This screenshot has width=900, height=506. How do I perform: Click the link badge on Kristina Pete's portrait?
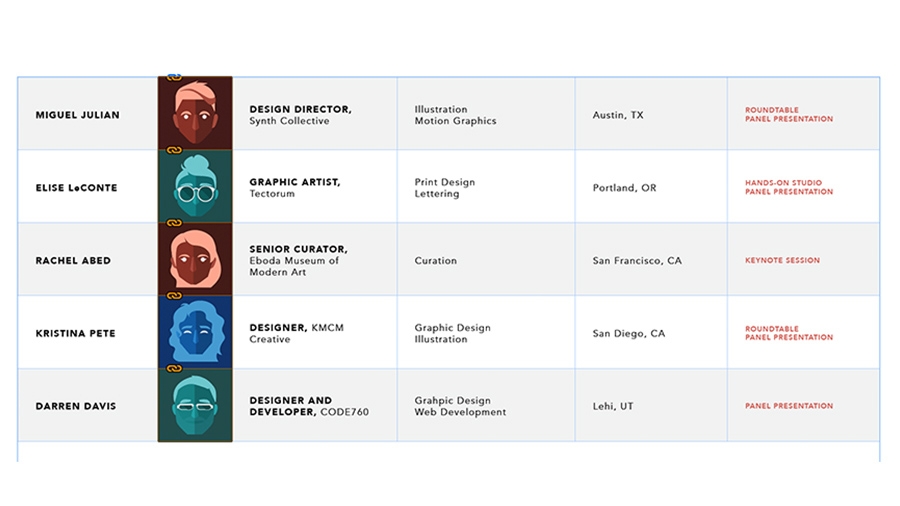tap(174, 295)
